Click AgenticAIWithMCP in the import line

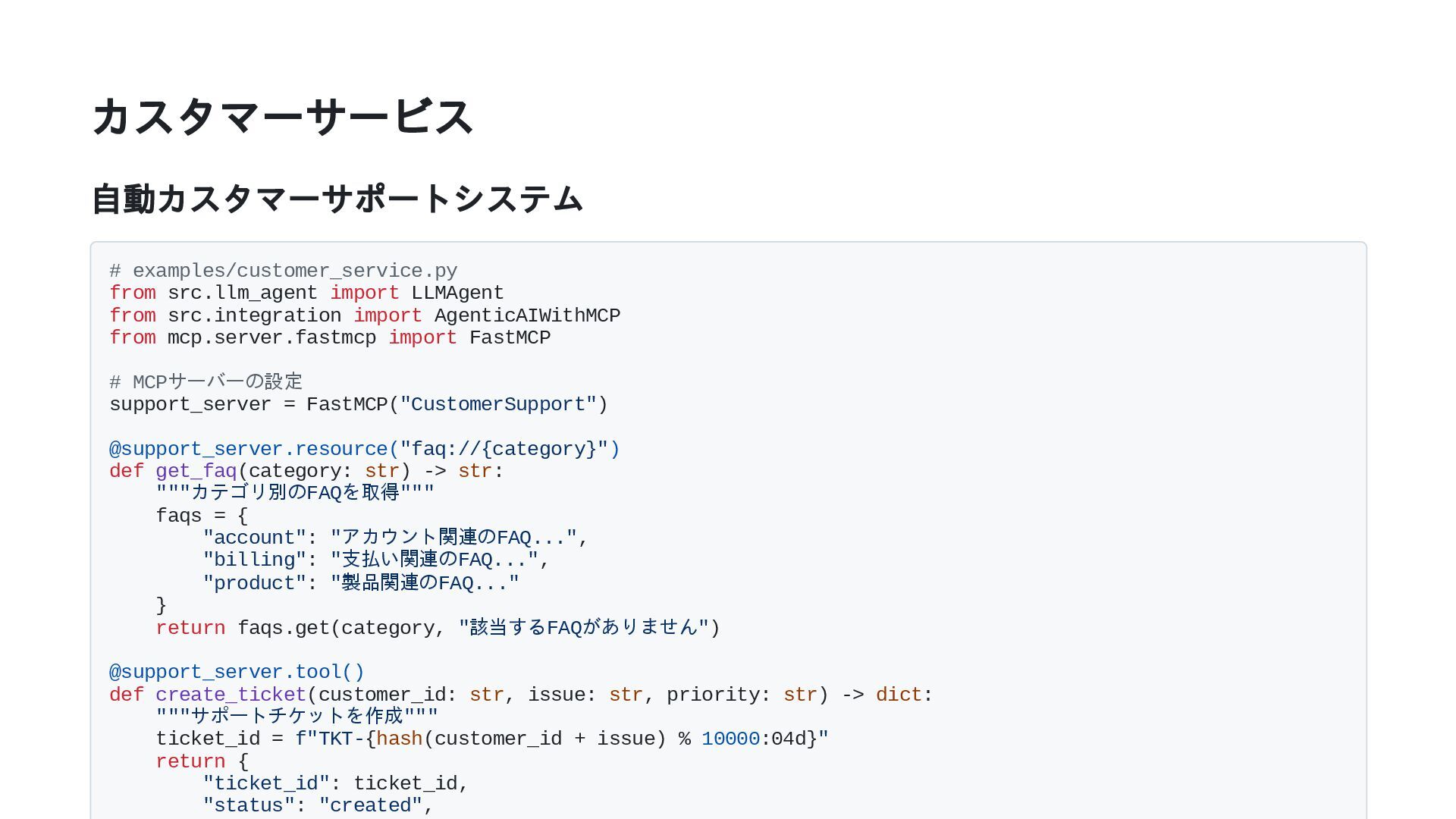[527, 315]
